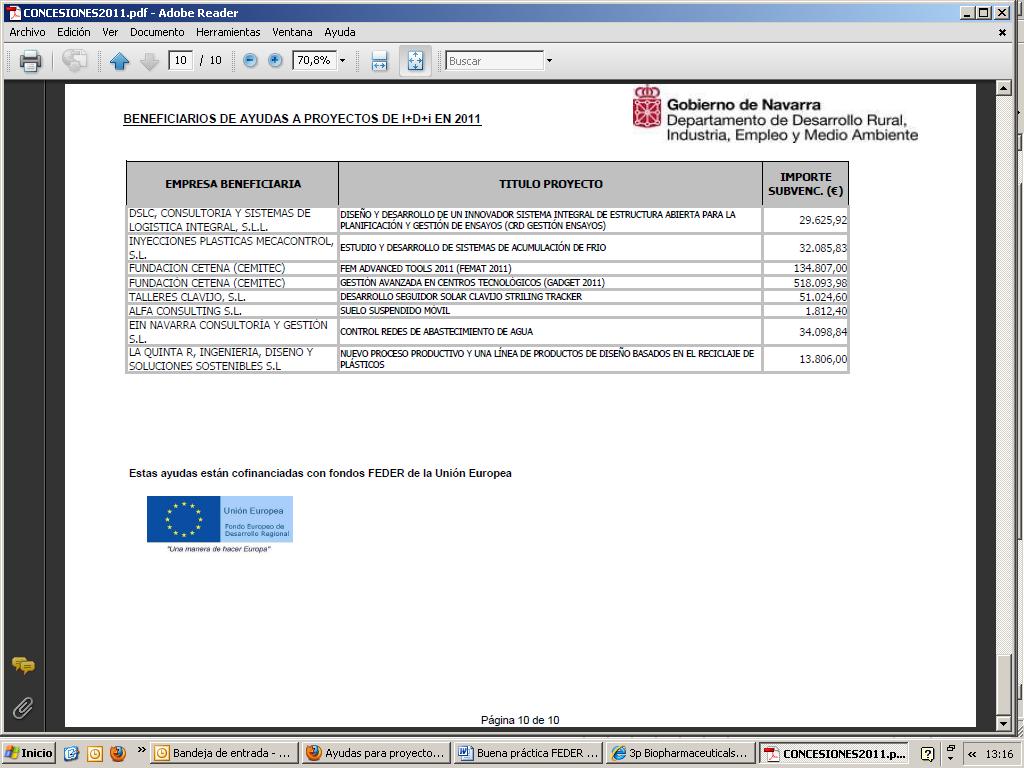Screen dimensions: 1024x768
Task: Open the Inicio start button
Action: tap(28, 753)
